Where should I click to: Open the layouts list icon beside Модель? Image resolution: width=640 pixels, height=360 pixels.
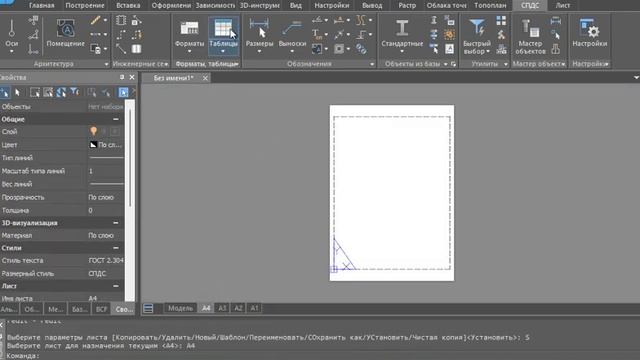(x=148, y=309)
